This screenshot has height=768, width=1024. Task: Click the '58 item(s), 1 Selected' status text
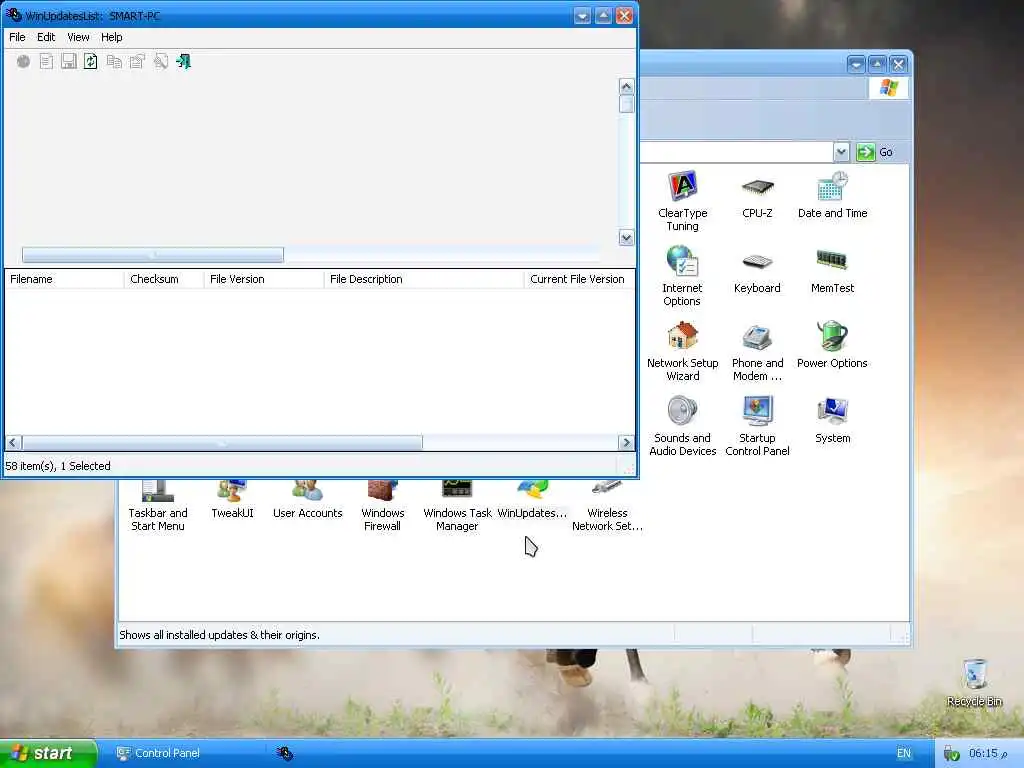click(58, 466)
